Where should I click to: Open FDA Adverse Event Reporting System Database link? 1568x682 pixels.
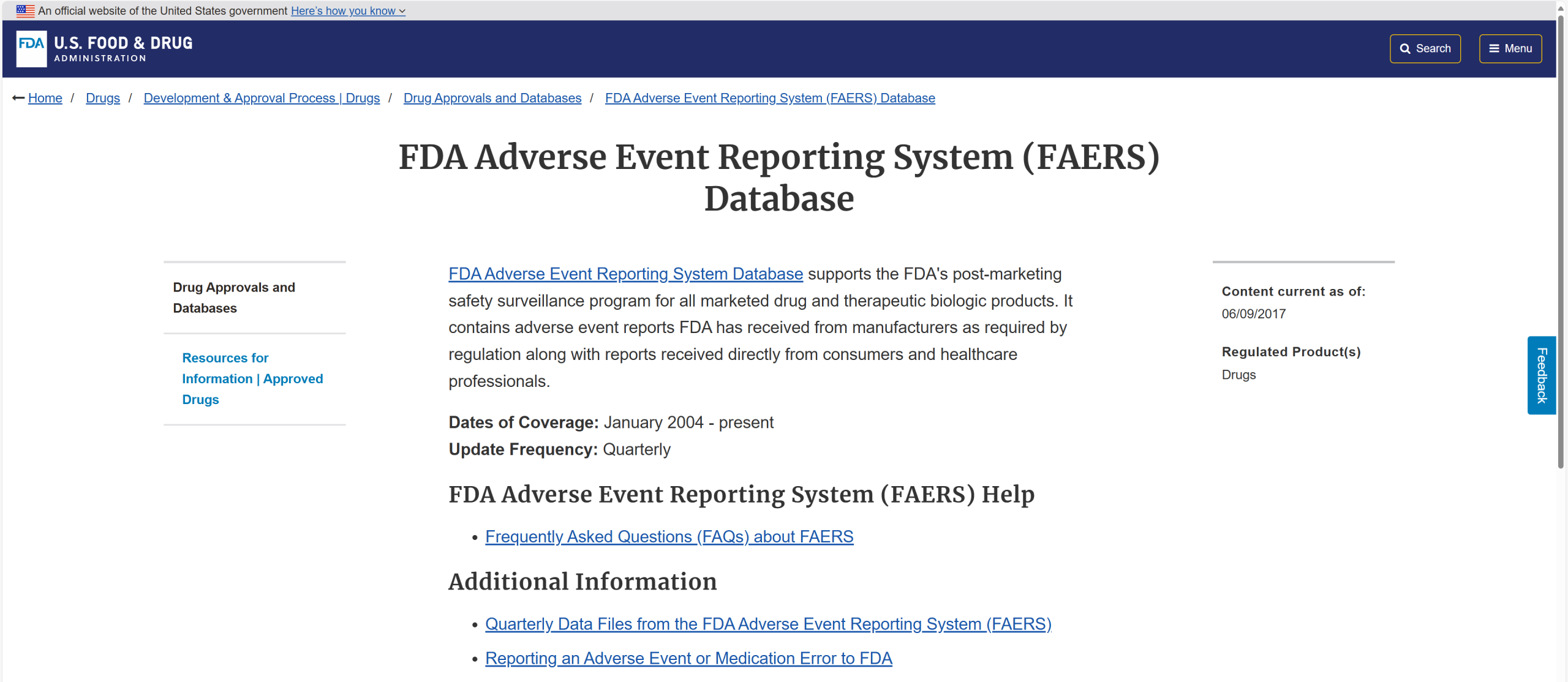625,274
